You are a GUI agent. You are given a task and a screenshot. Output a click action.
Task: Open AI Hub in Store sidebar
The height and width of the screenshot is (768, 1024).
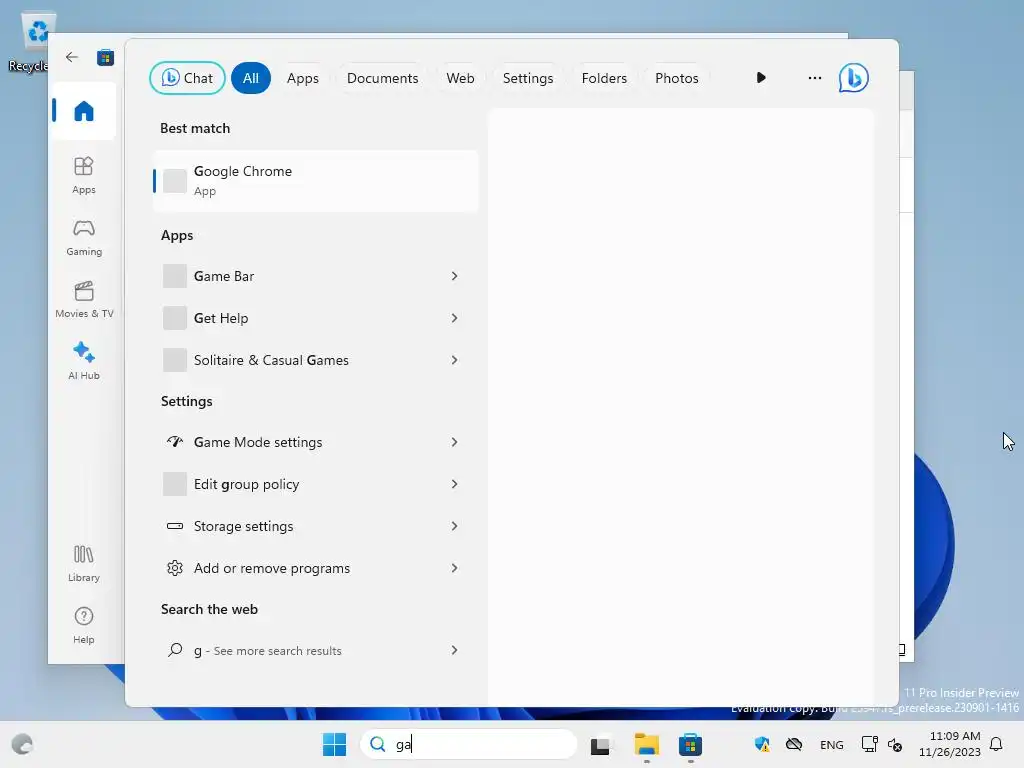click(x=84, y=361)
